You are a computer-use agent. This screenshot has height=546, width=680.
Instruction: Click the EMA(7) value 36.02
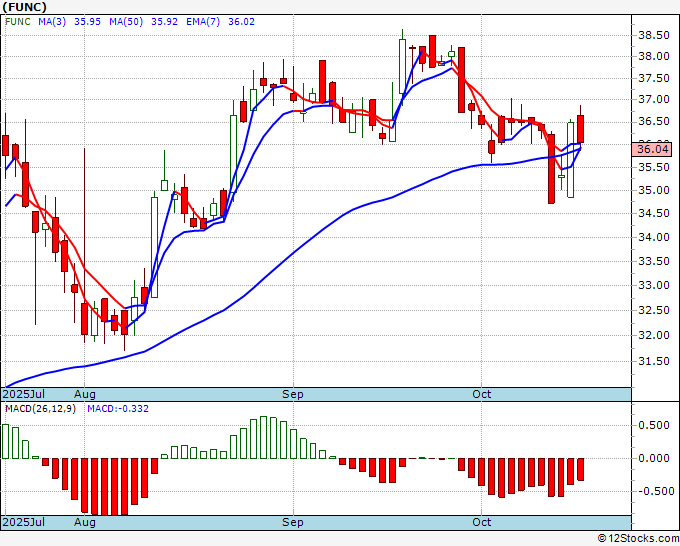(x=242, y=22)
